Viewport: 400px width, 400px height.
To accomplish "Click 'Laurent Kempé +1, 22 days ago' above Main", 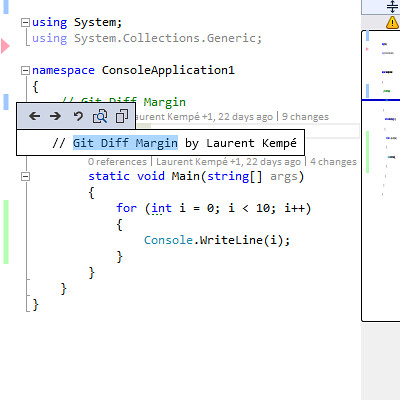I will click(x=228, y=162).
